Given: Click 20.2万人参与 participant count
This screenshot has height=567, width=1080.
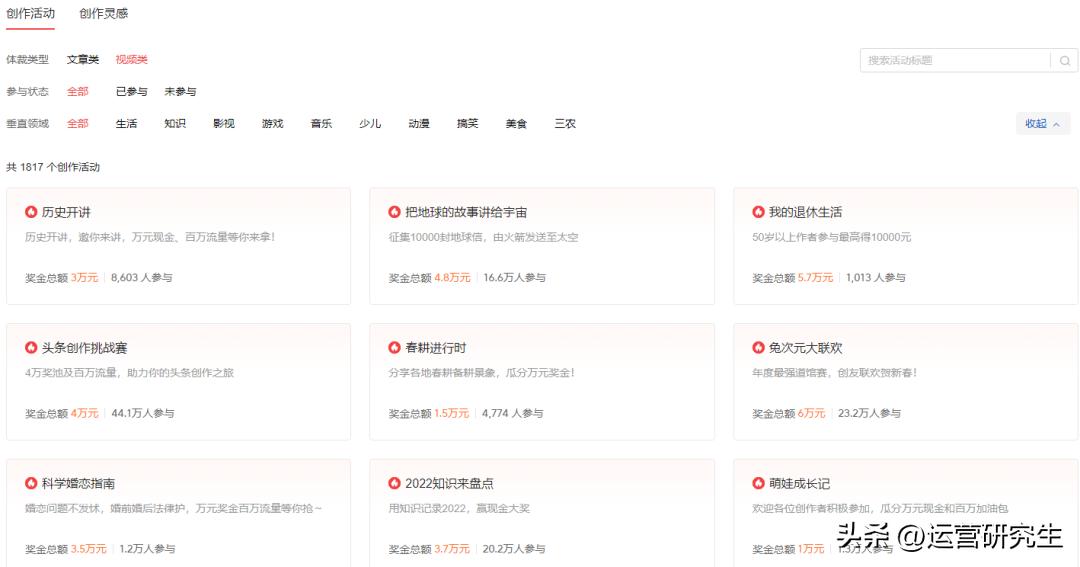Looking at the screenshot, I should [x=514, y=549].
